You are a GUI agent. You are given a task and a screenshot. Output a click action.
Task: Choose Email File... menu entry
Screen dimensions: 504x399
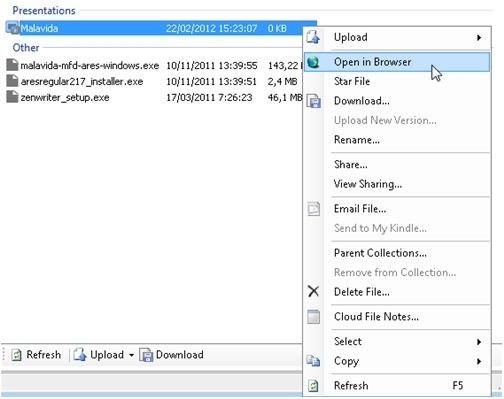[397, 209]
